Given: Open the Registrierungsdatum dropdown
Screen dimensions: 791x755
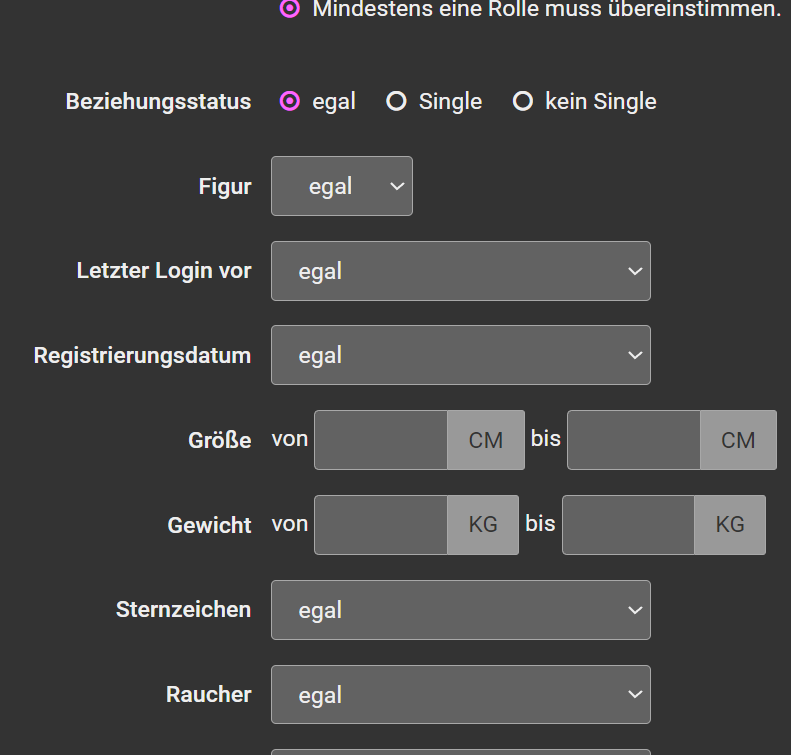Looking at the screenshot, I should (461, 355).
